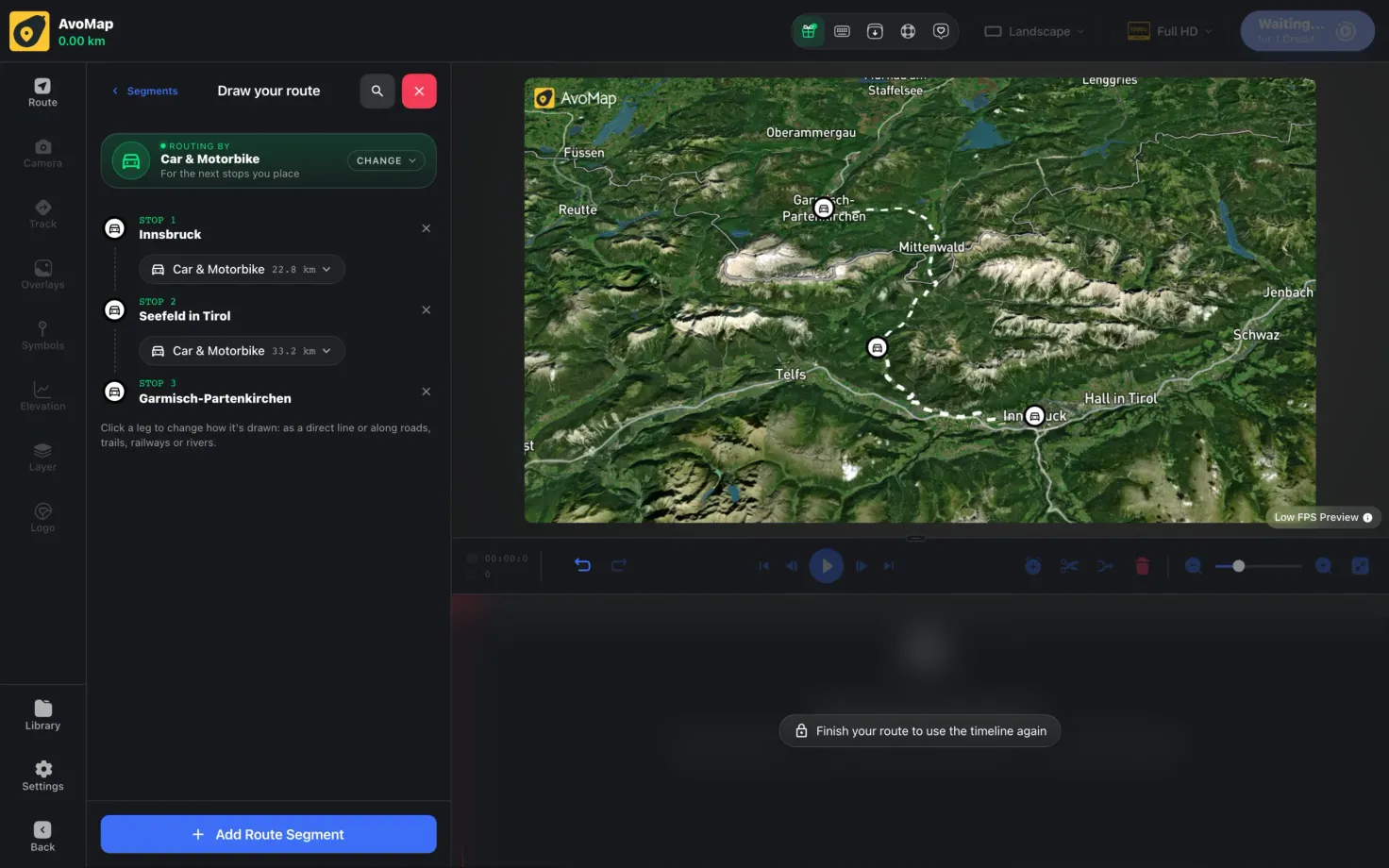Open keyboard shortcuts icon
This screenshot has width=1389, height=868.
pos(842,31)
